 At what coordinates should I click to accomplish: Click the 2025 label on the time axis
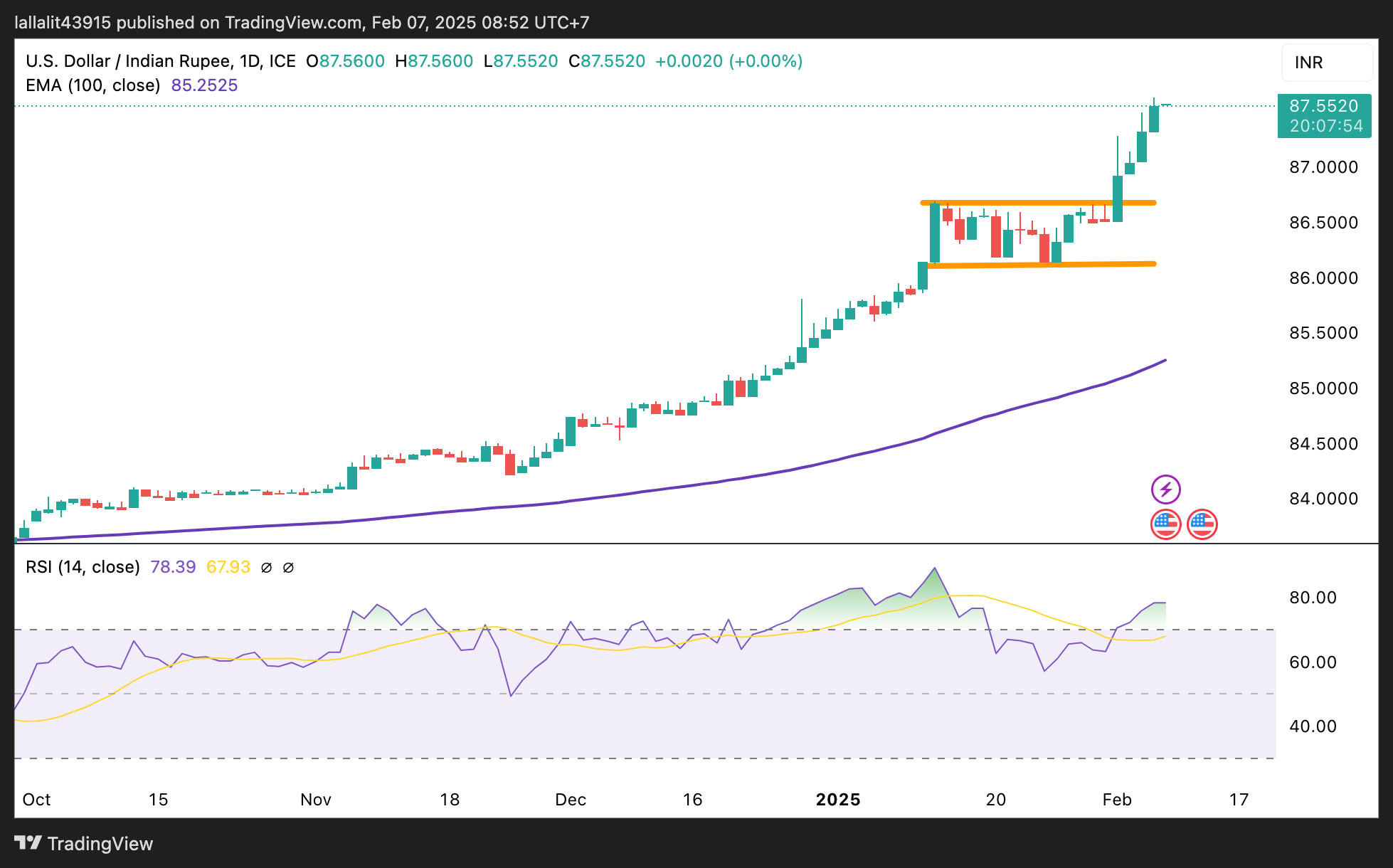click(837, 800)
